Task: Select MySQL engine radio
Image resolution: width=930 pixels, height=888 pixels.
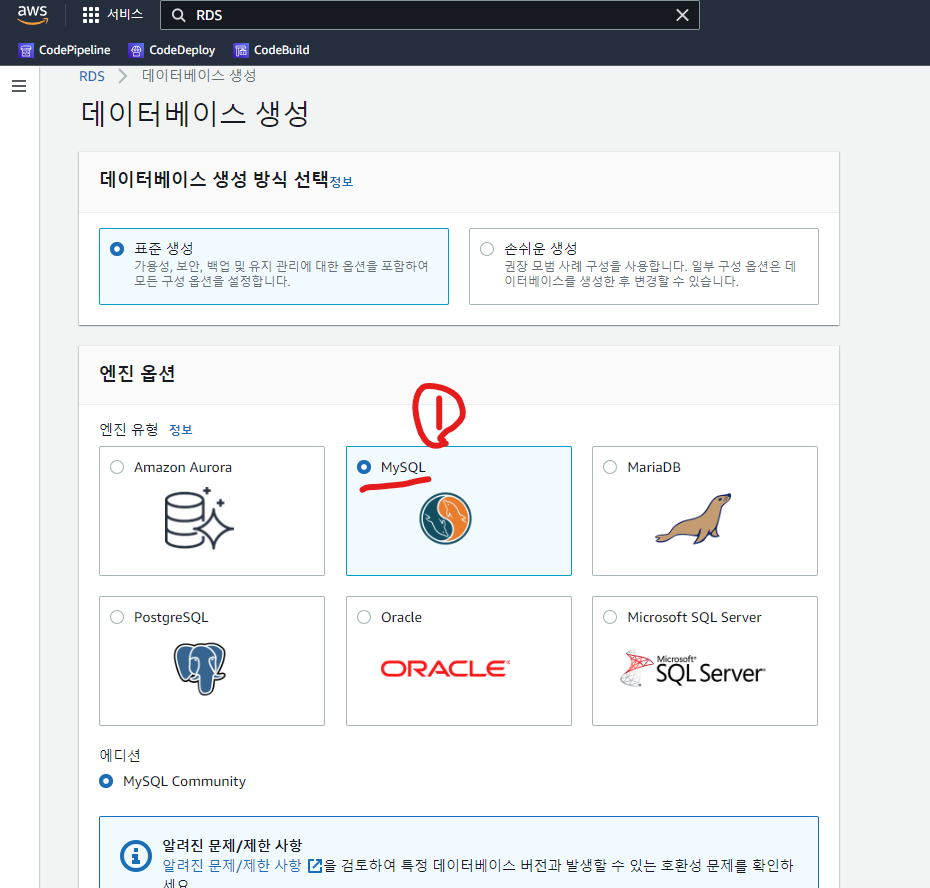Action: point(364,467)
